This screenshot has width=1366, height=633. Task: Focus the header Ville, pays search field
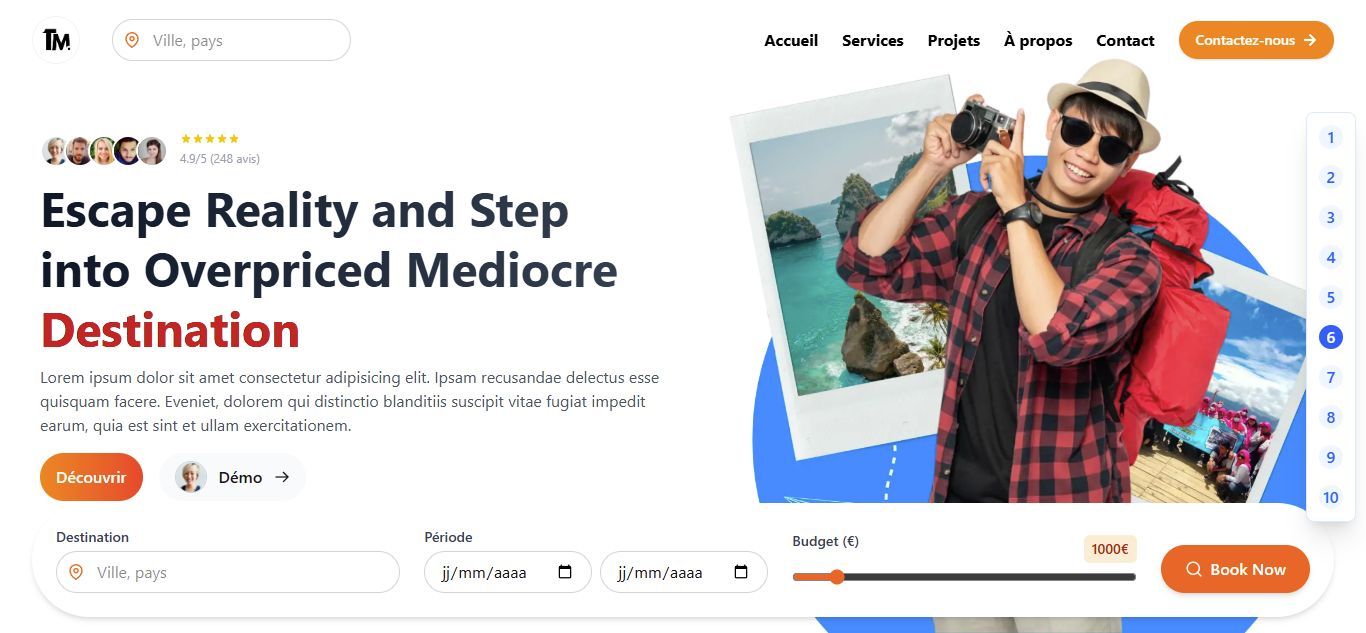click(x=231, y=40)
